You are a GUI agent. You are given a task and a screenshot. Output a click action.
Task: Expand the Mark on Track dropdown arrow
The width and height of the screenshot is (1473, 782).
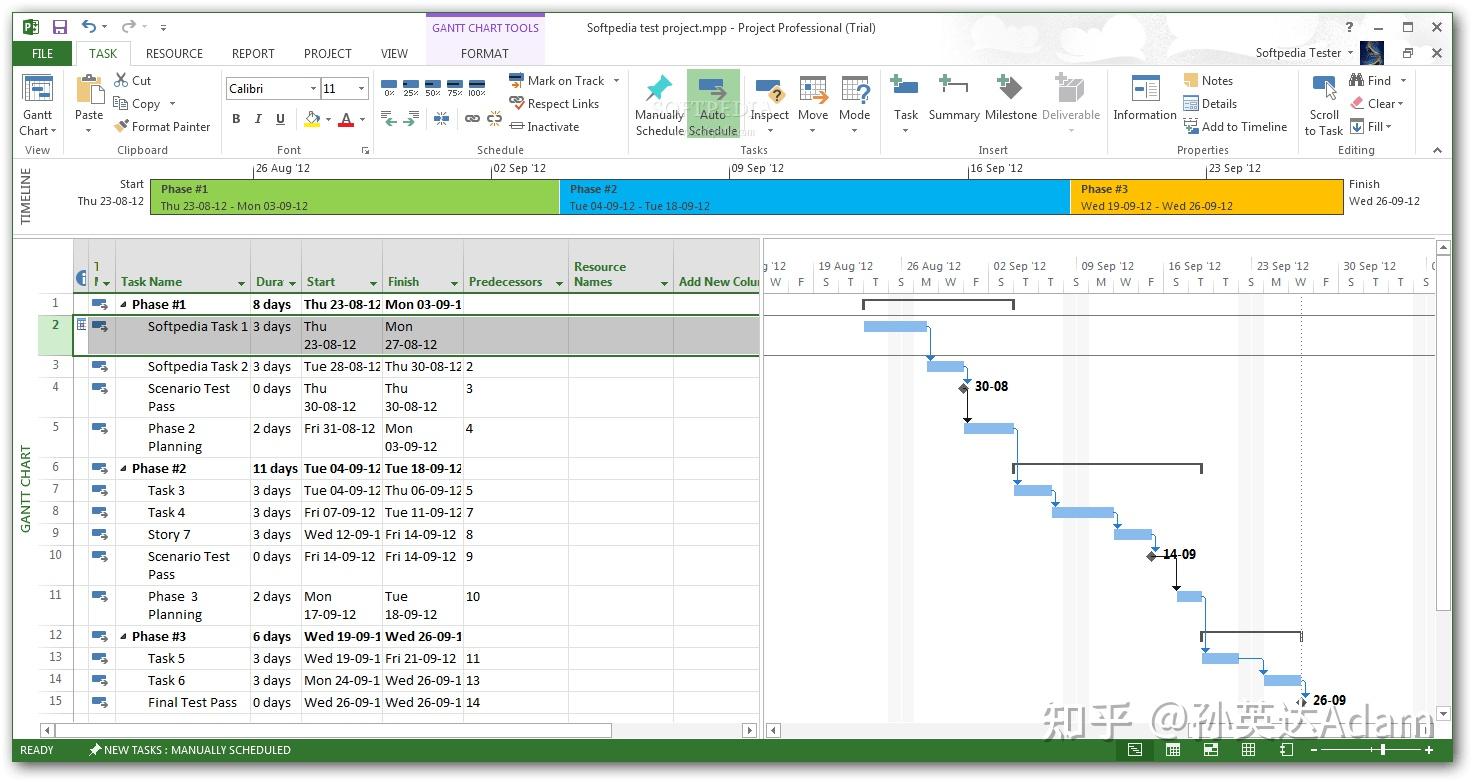(x=616, y=81)
